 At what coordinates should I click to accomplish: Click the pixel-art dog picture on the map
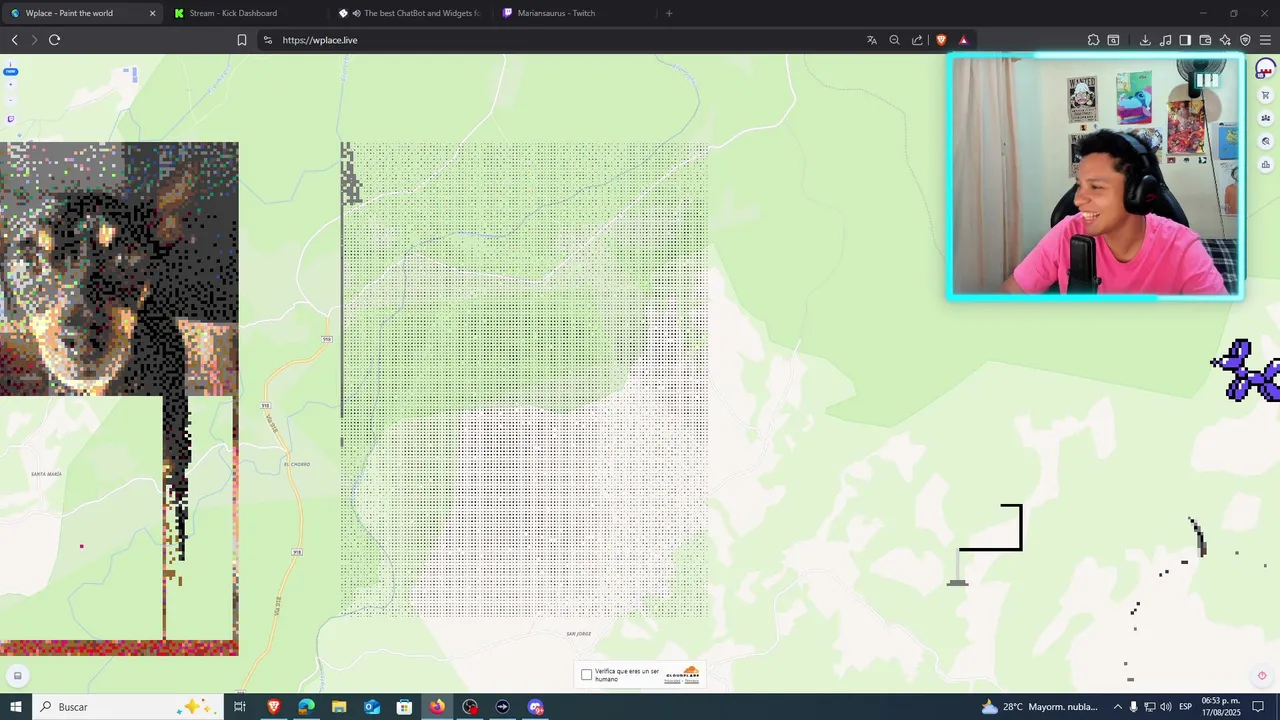click(x=119, y=268)
